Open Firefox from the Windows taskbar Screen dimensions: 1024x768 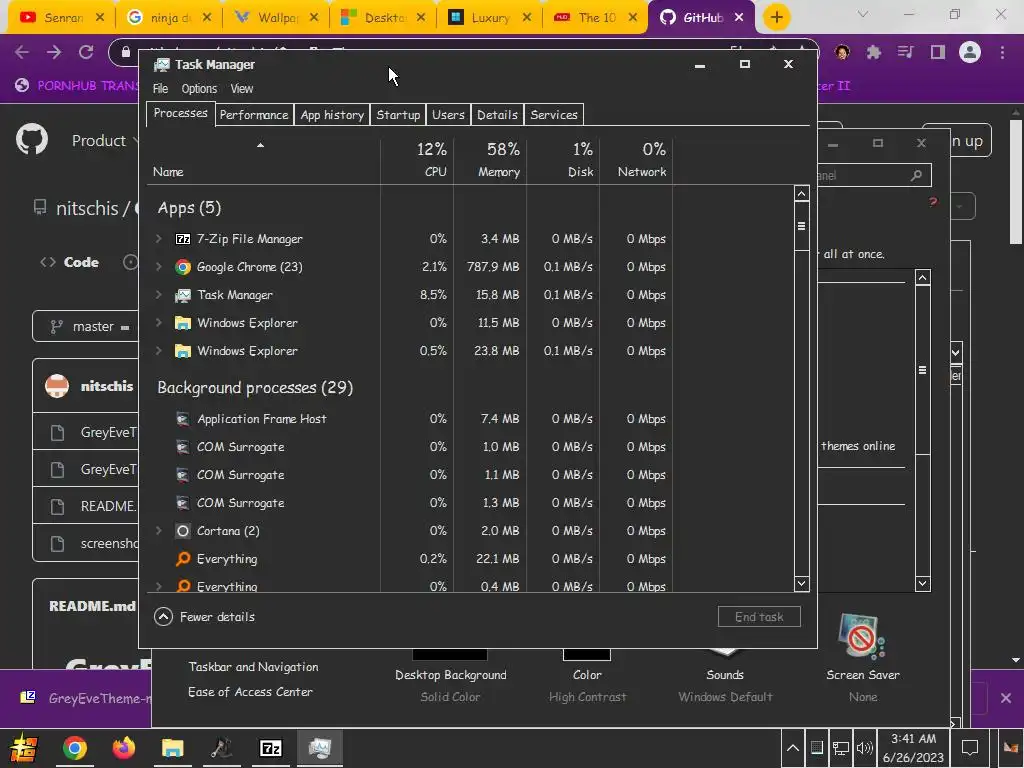click(123, 748)
